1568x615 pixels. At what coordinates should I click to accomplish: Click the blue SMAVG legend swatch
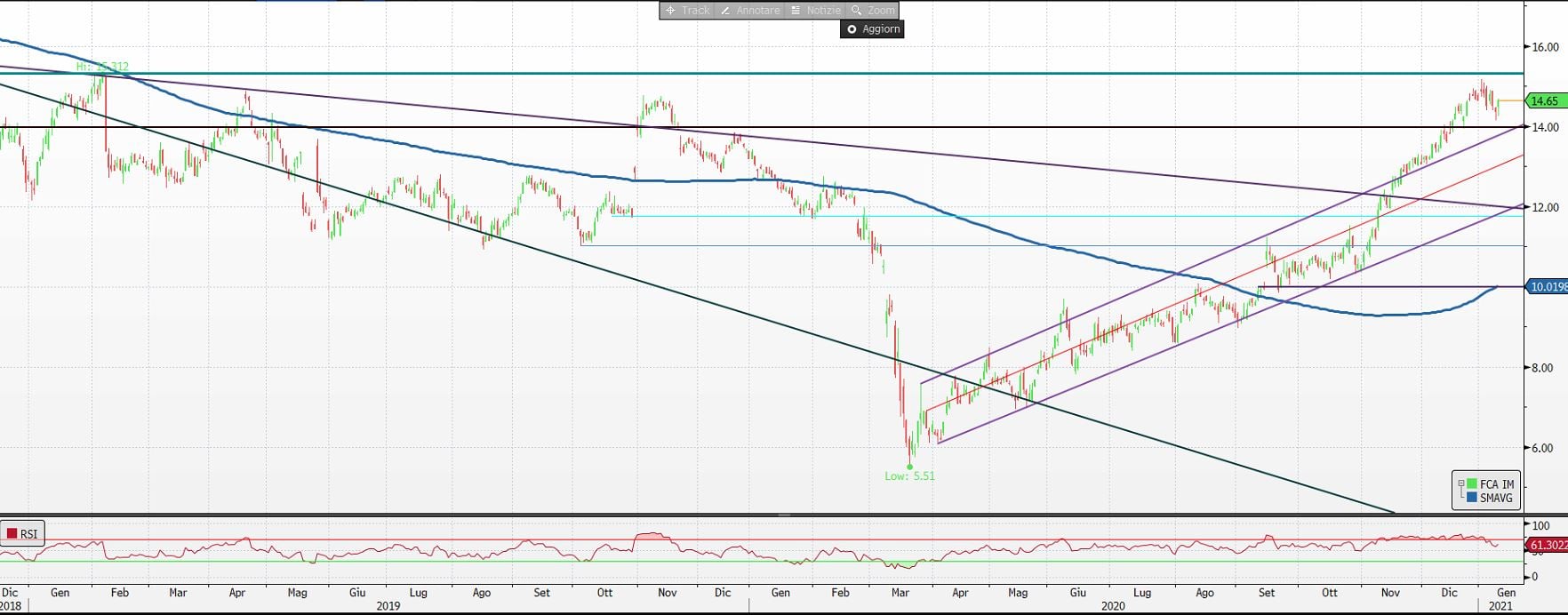point(1472,498)
